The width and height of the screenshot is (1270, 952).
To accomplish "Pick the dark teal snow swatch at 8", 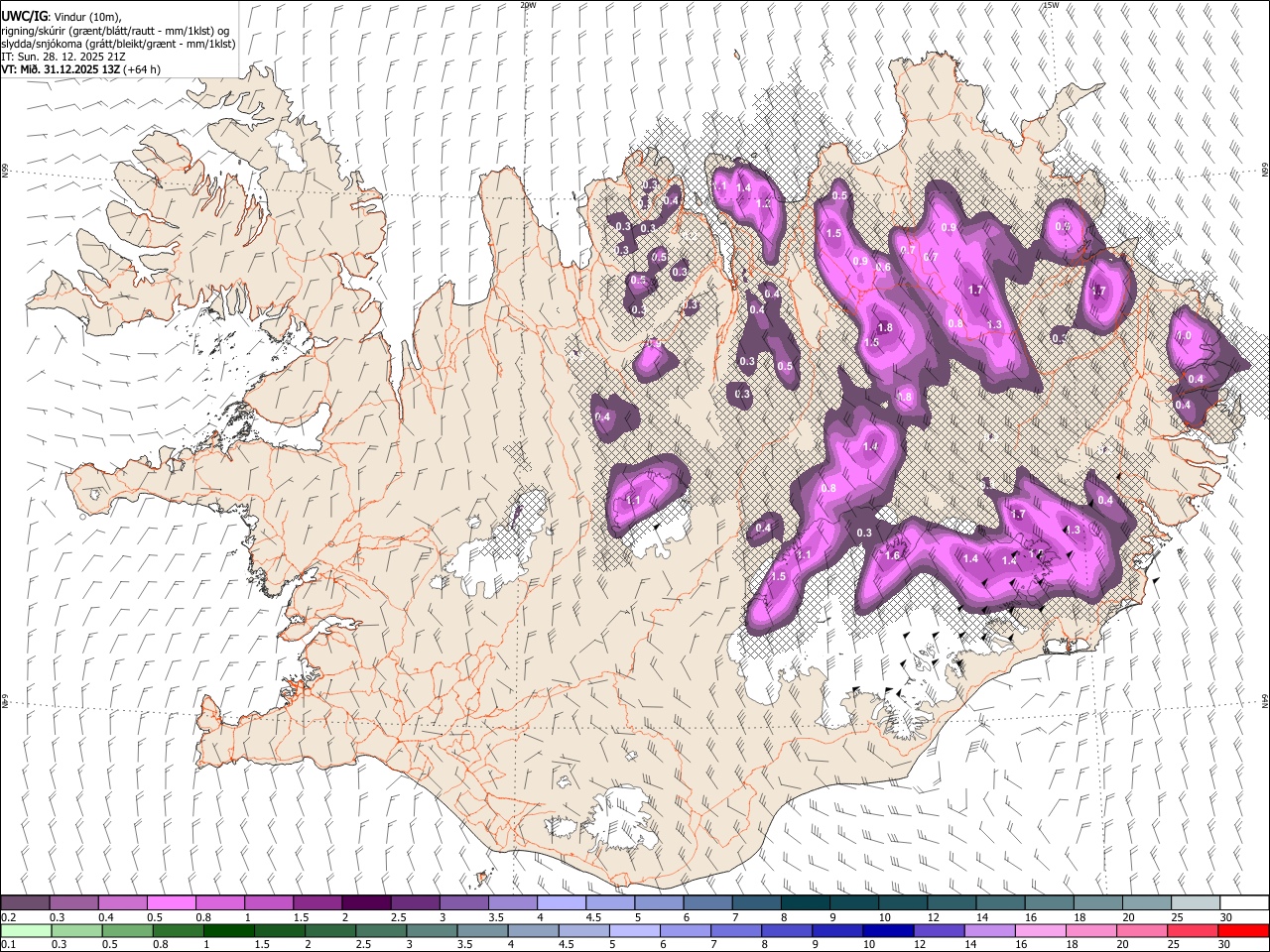I will [805, 902].
